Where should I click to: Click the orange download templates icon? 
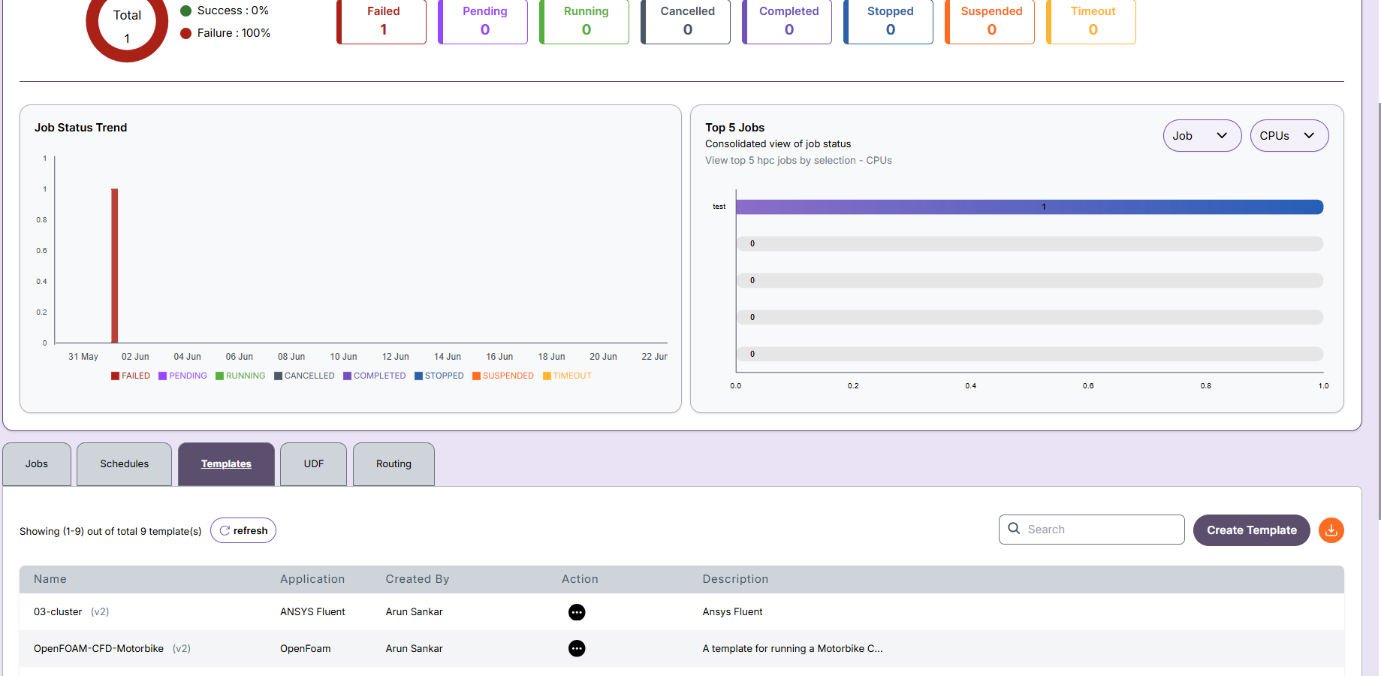coord(1331,530)
